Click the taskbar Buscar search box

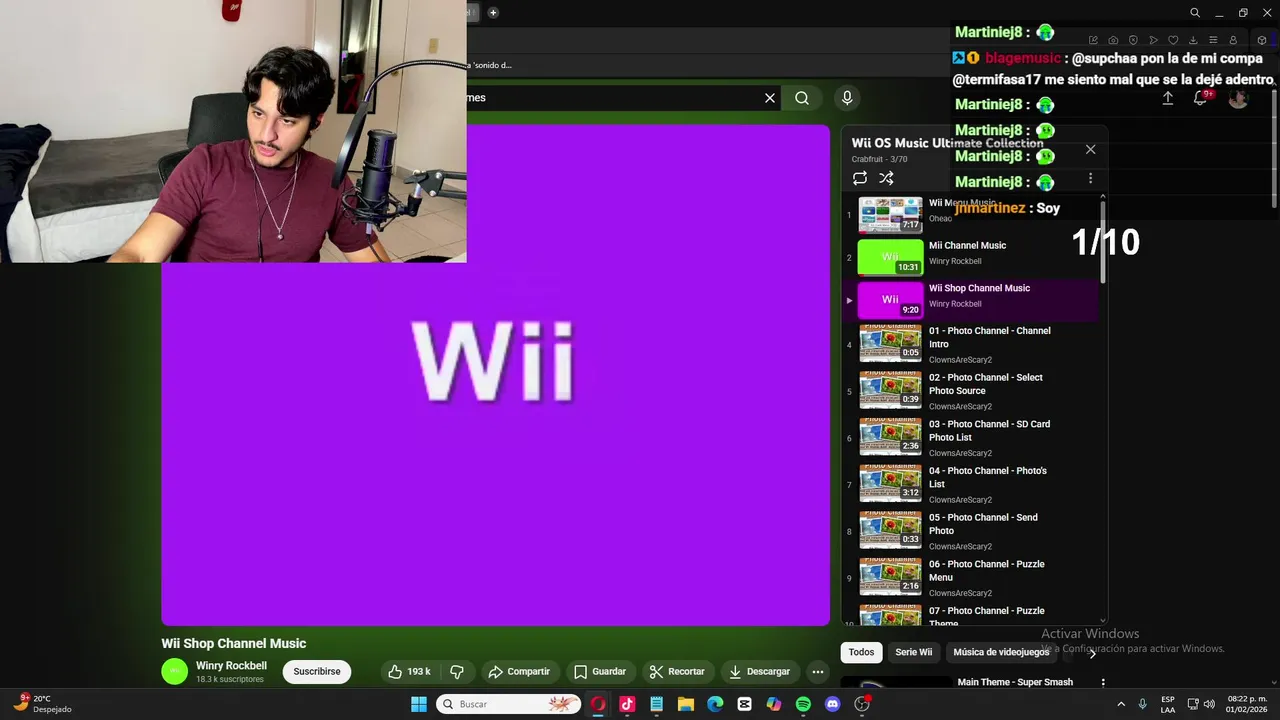[x=508, y=704]
